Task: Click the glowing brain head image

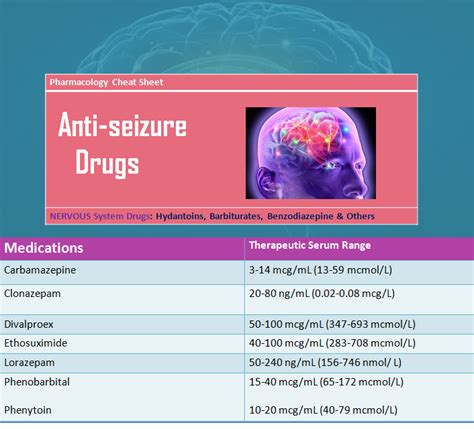Action: (311, 153)
